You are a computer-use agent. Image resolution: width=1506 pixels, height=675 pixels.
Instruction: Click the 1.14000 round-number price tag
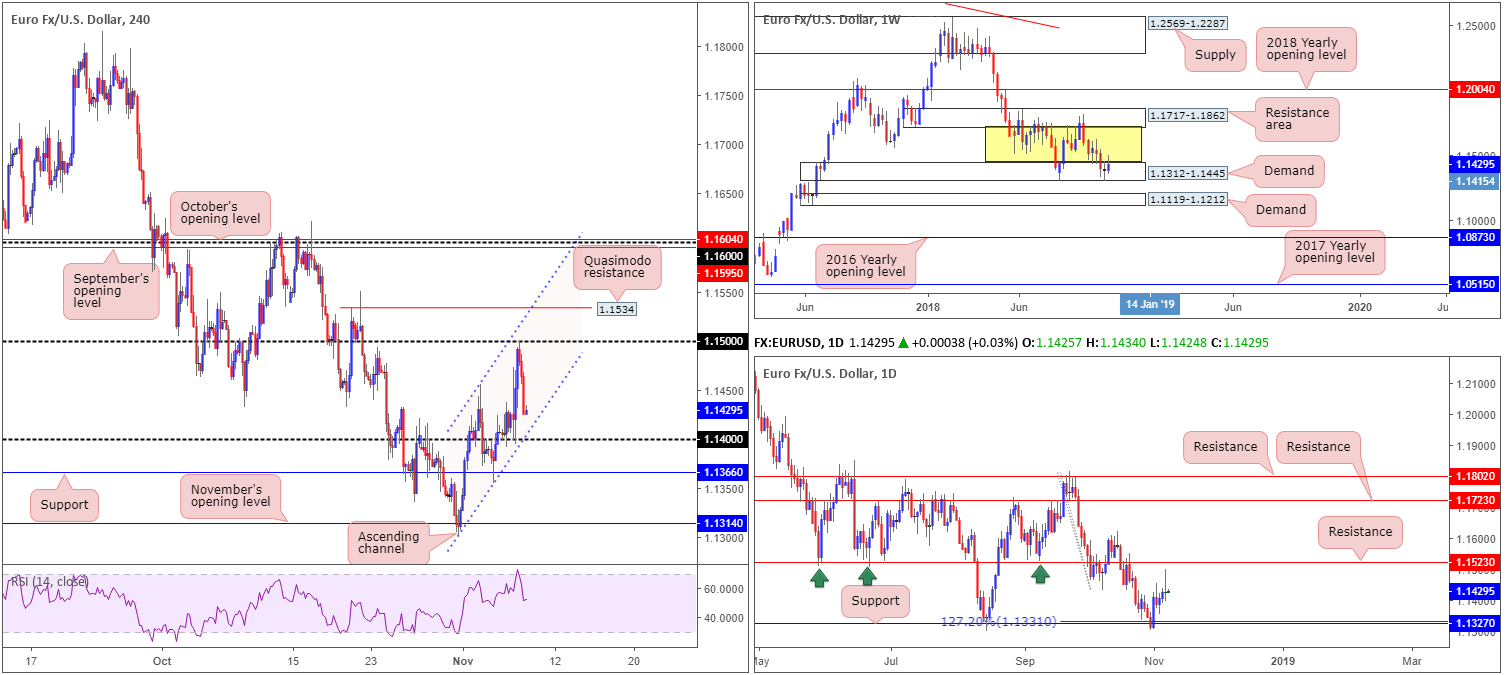722,439
